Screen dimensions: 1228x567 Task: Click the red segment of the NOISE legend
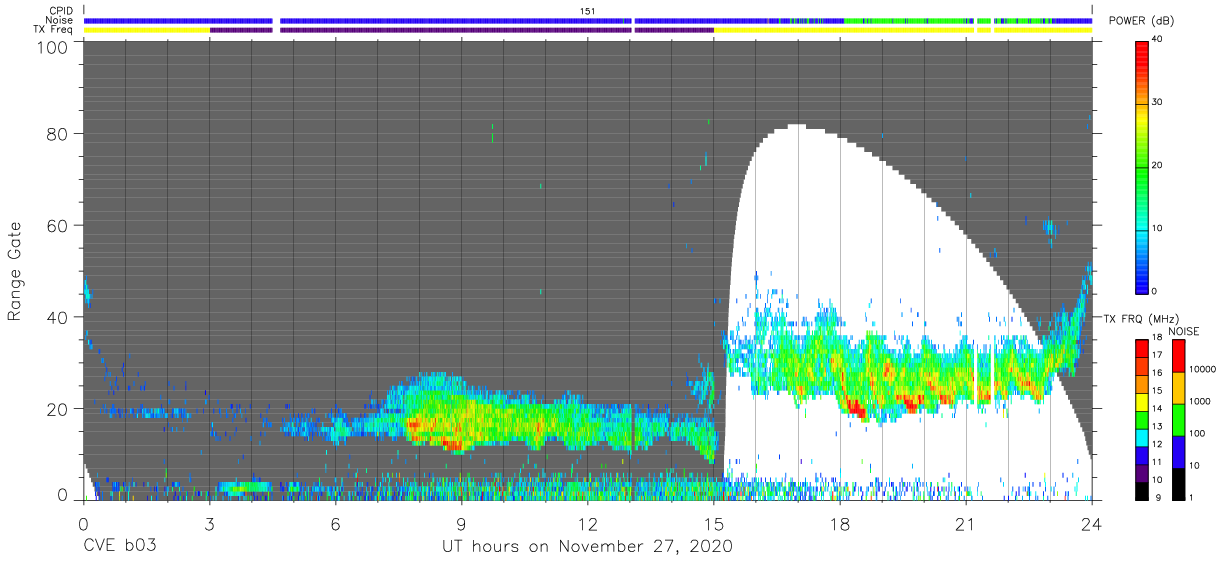click(x=1177, y=355)
